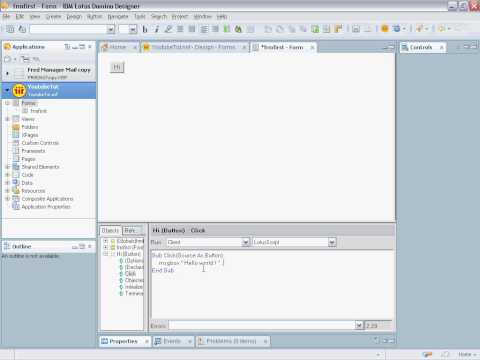This screenshot has height=360, width=480.
Task: Switch to the Events panel tab
Action: tap(172, 341)
